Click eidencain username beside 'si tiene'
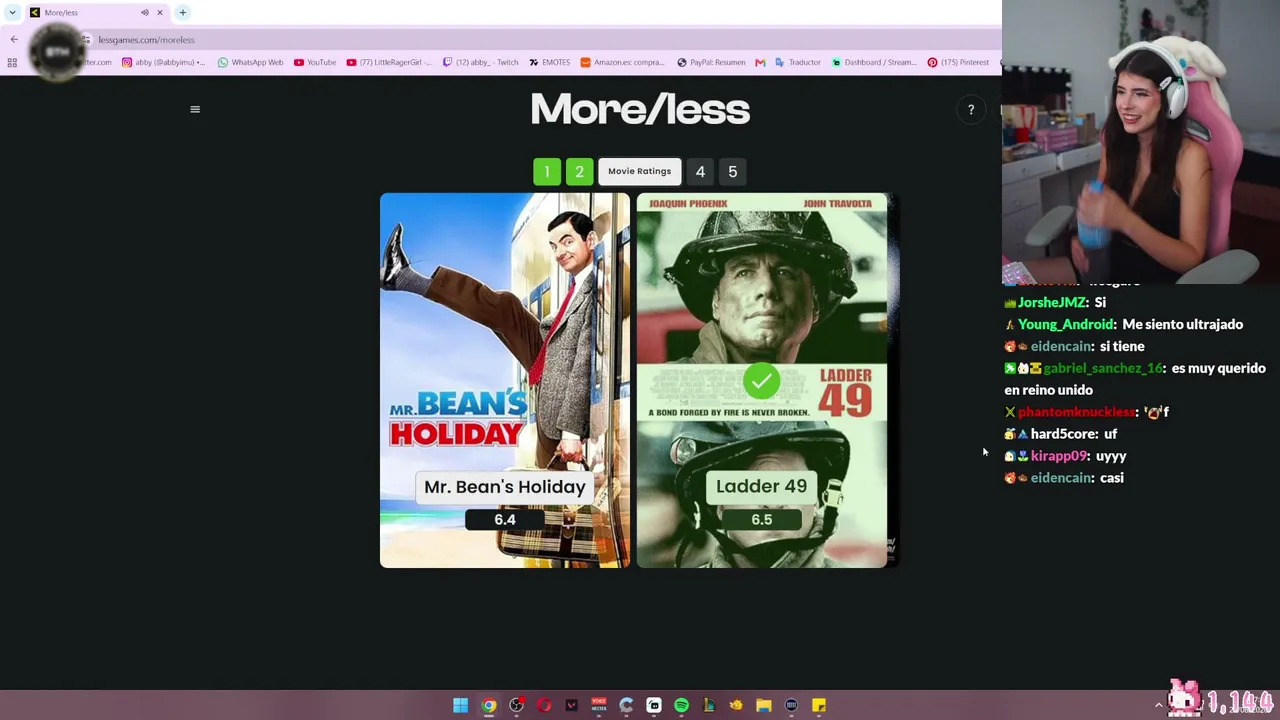The image size is (1280, 720). pyautogui.click(x=1061, y=346)
